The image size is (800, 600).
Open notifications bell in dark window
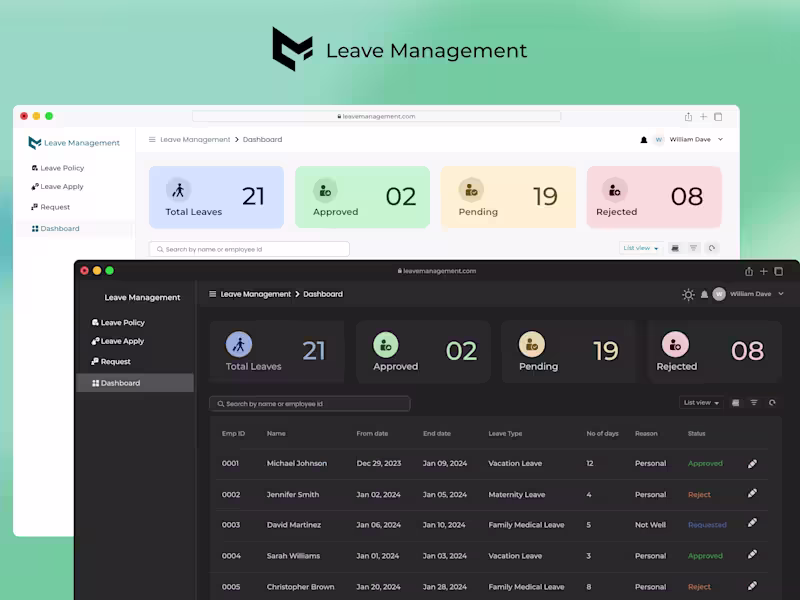[704, 294]
